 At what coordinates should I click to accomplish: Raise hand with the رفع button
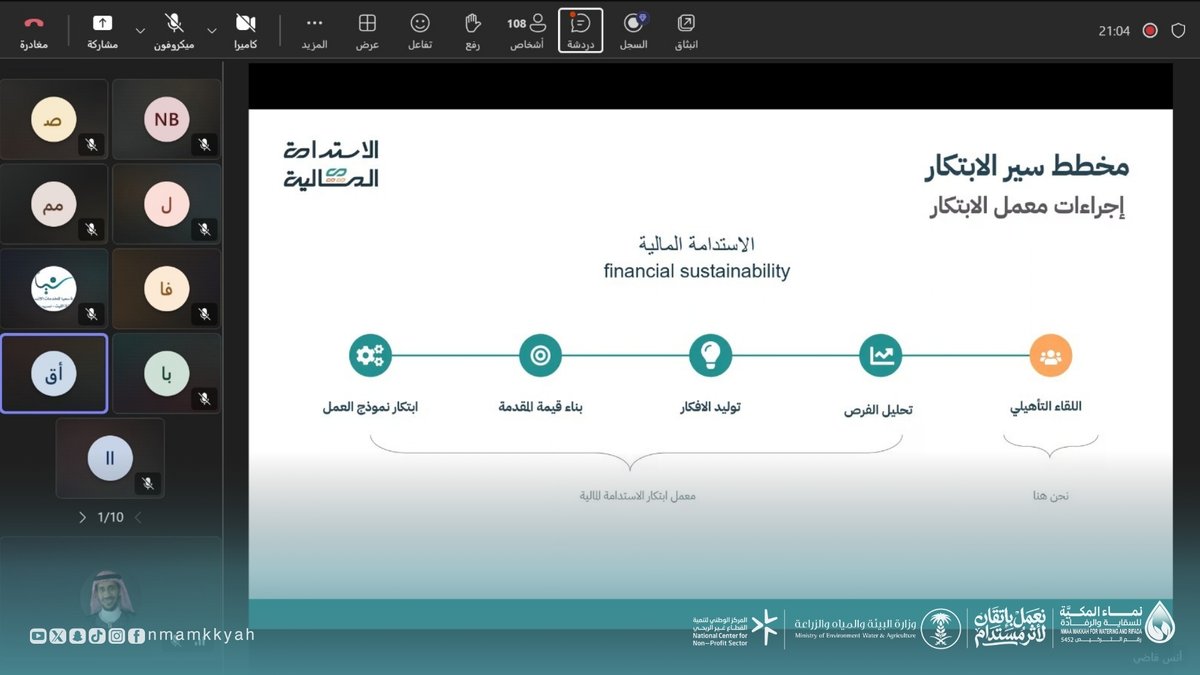(x=473, y=30)
